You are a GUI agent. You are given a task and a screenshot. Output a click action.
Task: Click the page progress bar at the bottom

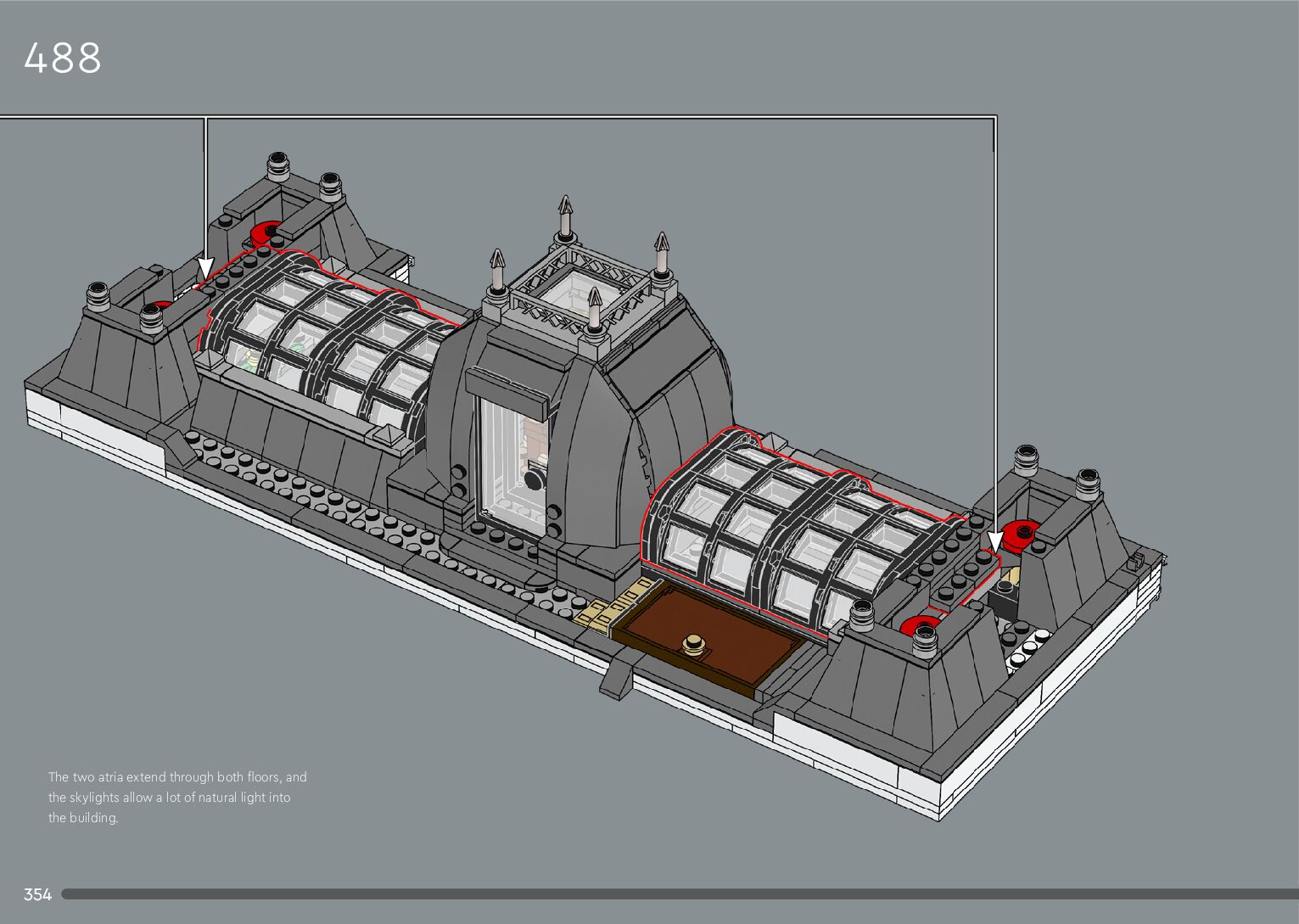[679, 893]
